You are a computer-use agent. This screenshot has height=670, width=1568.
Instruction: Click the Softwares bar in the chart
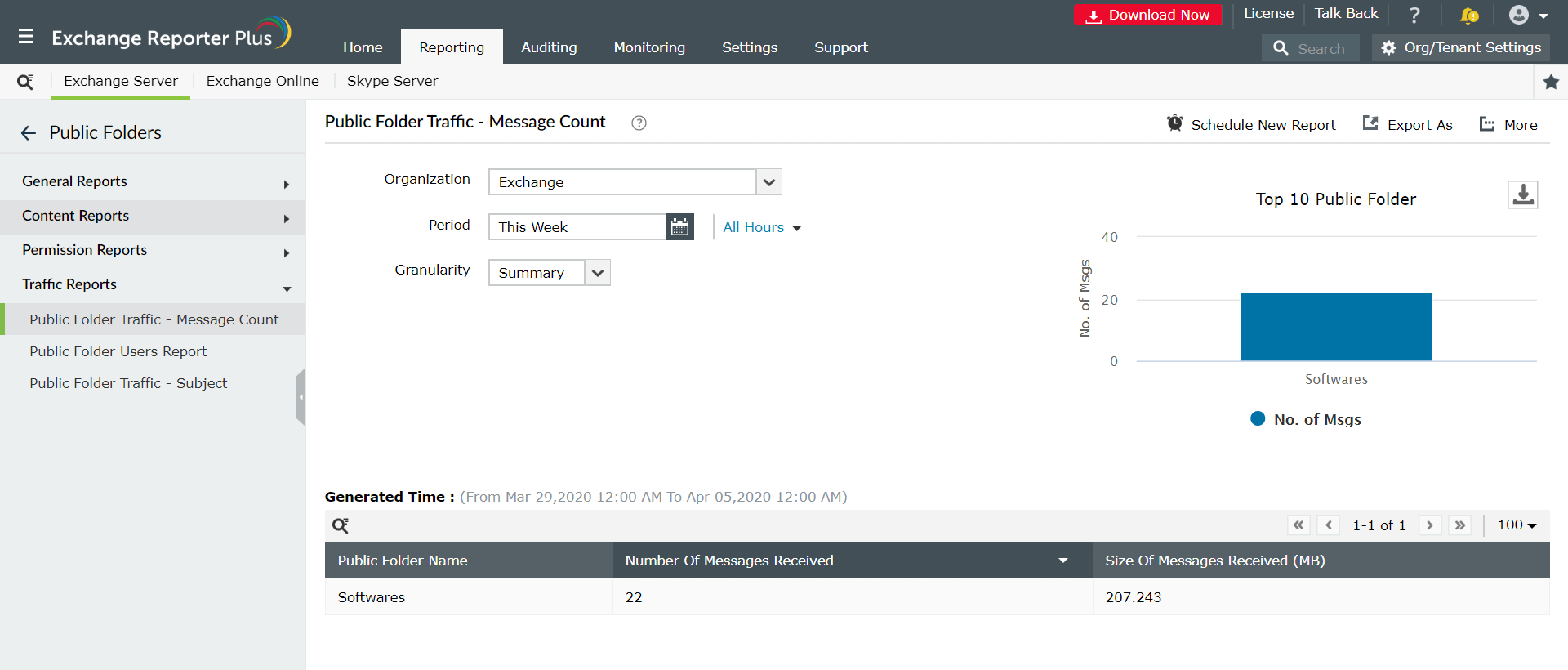(1336, 327)
